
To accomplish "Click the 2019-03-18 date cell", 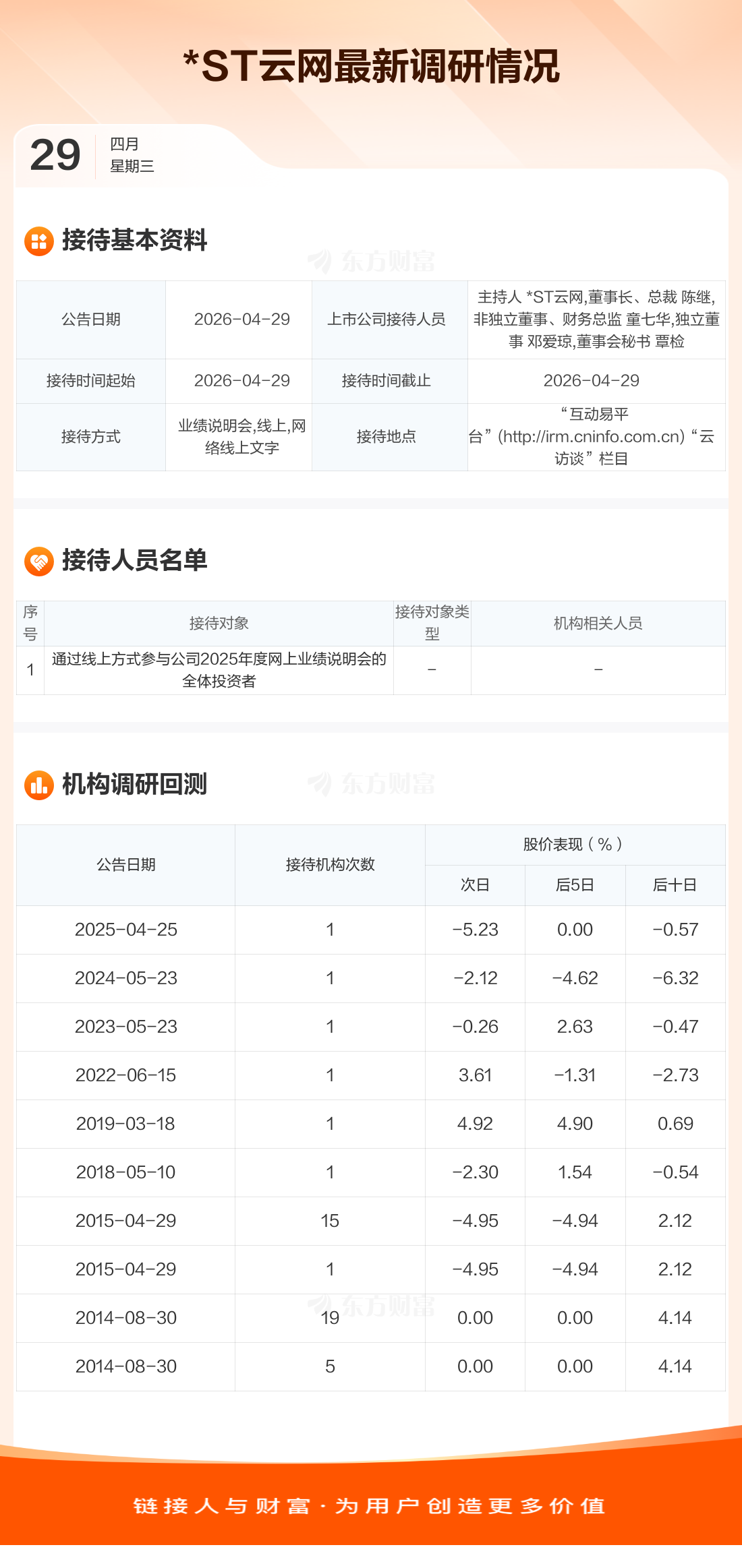I will (x=126, y=1124).
